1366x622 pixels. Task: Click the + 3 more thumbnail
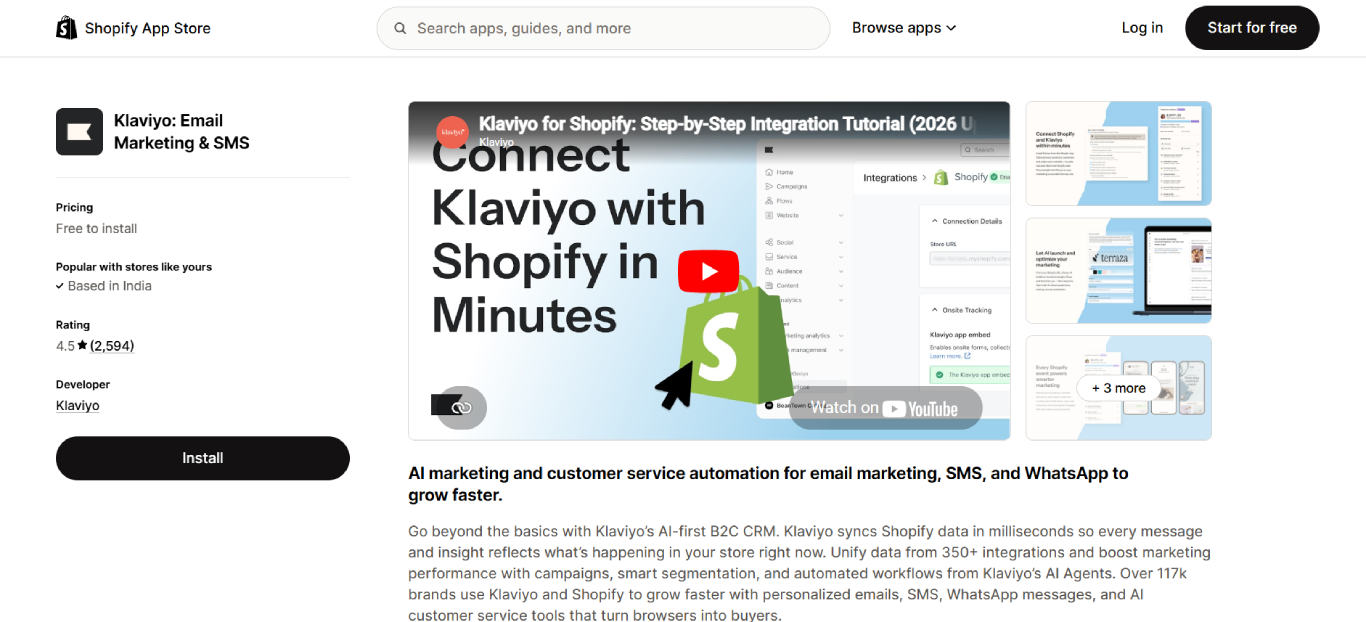pyautogui.click(x=1118, y=387)
